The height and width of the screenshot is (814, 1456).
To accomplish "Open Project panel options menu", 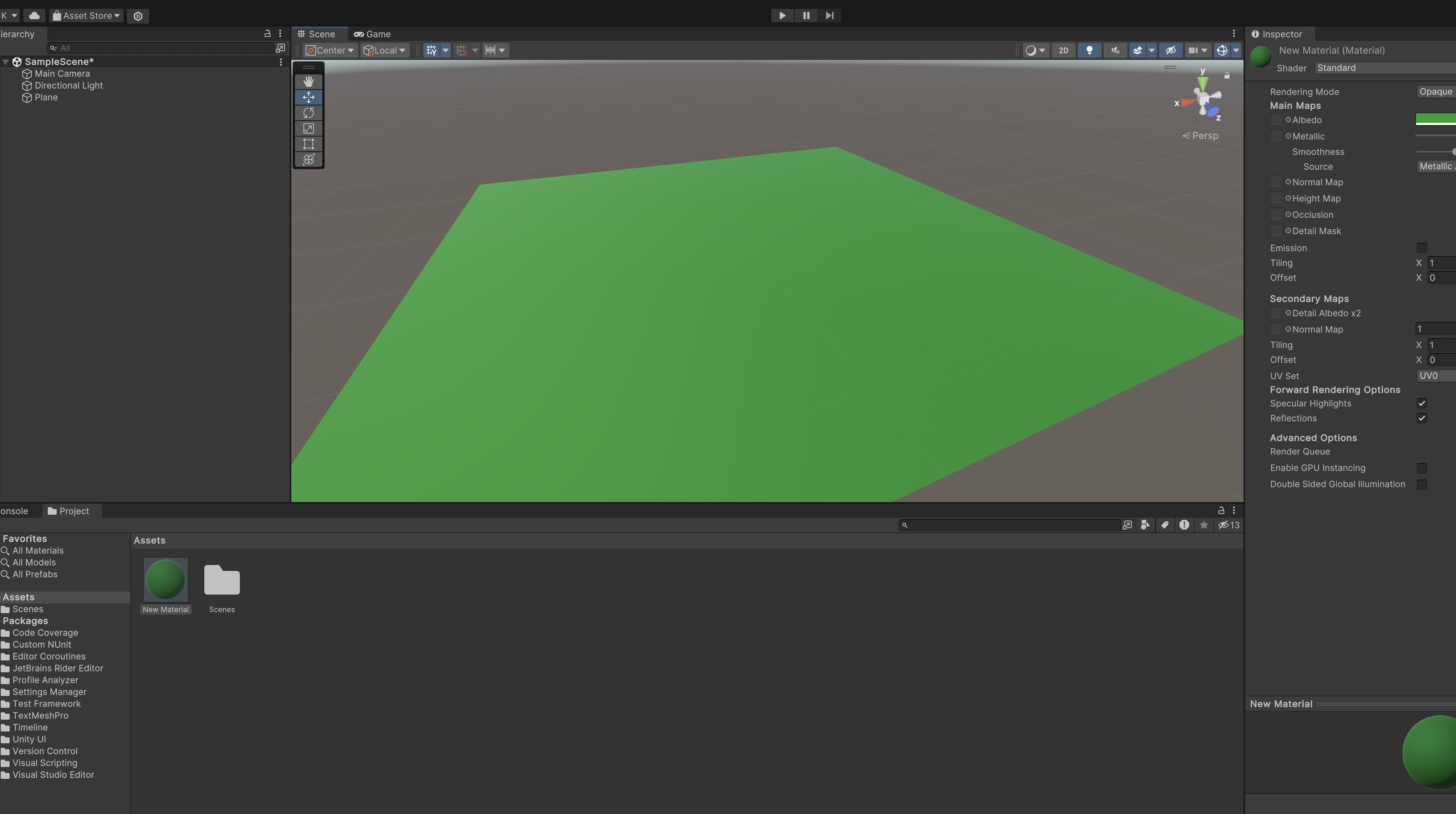I will 1234,510.
